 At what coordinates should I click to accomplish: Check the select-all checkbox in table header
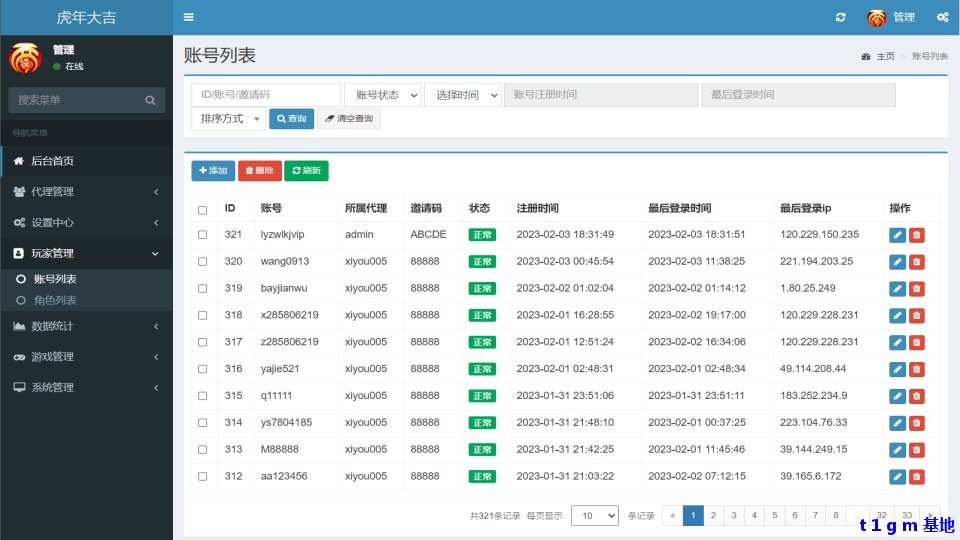pyautogui.click(x=203, y=210)
